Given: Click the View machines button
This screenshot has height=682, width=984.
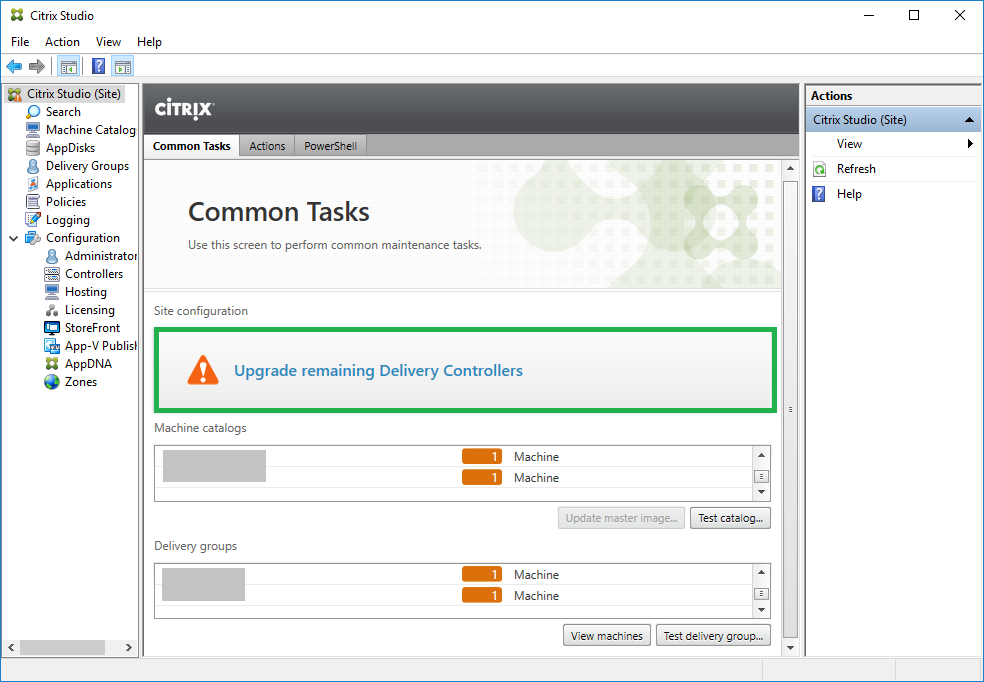Looking at the screenshot, I should coord(608,636).
